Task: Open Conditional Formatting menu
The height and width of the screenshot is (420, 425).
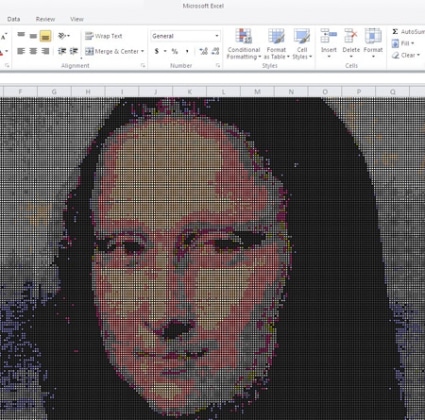Action: point(244,44)
